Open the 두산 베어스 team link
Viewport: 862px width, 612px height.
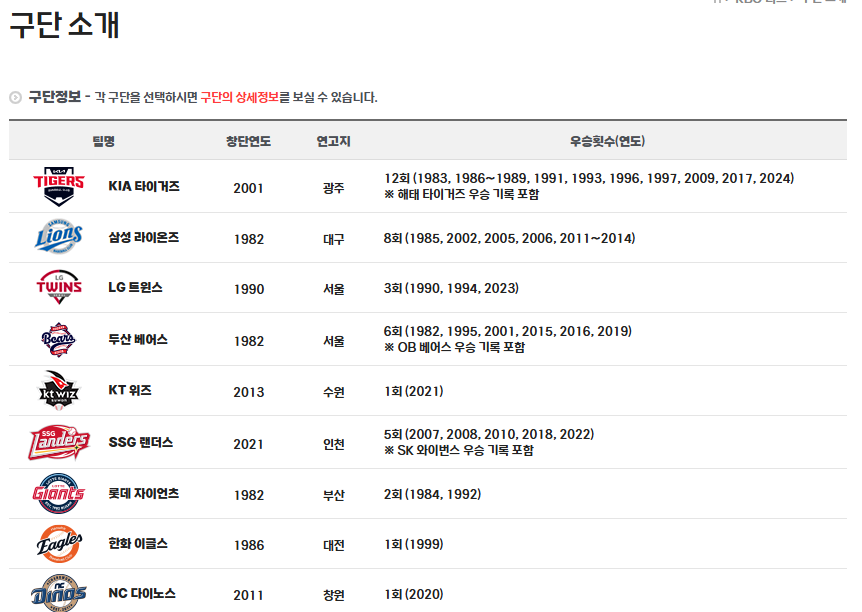pyautogui.click(x=138, y=340)
